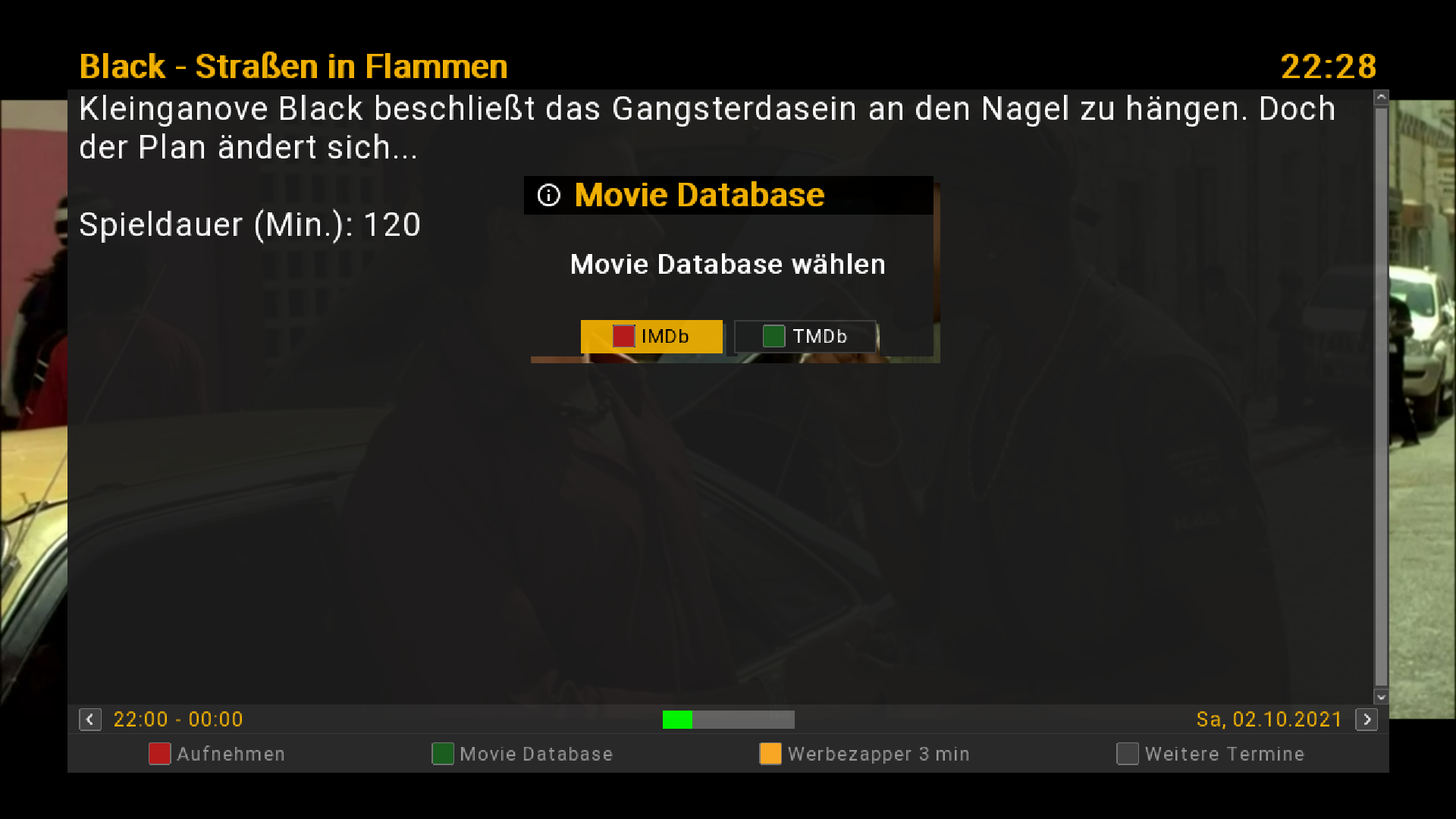Open Movie Database from bottom bar
Viewport: 1456px width, 819px height.
pos(536,754)
